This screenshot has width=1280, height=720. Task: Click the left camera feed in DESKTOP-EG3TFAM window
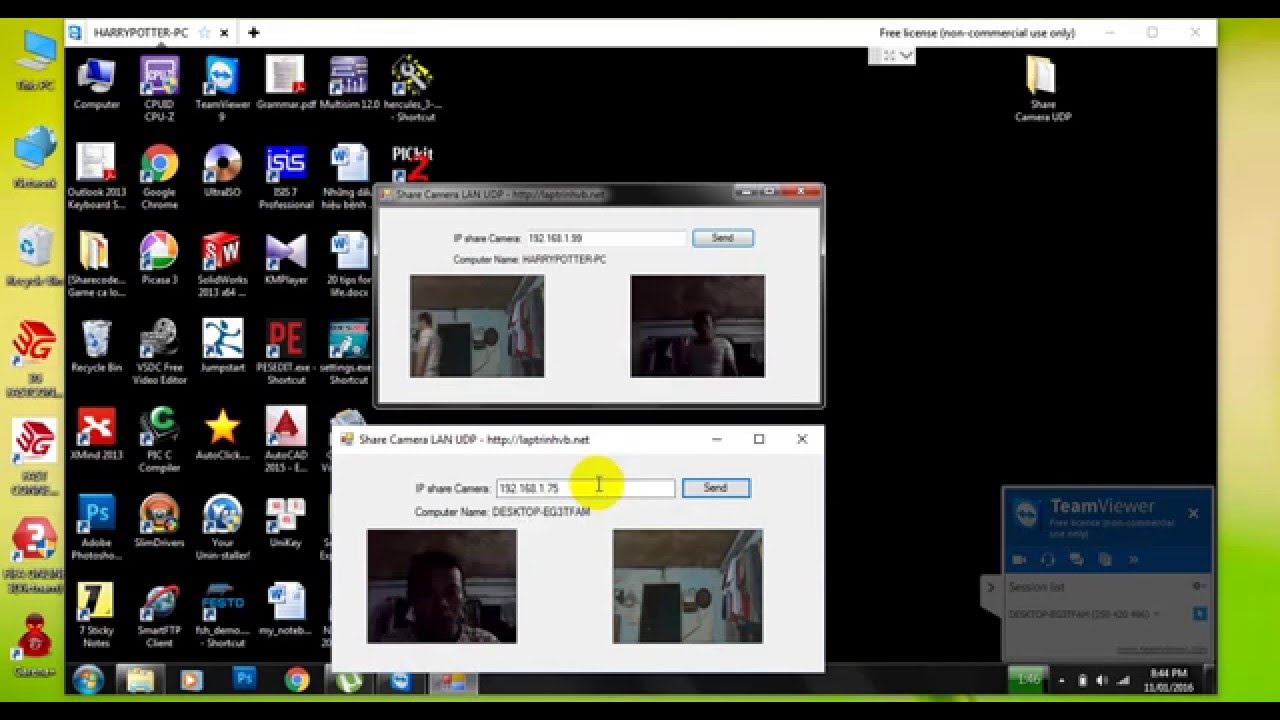(442, 586)
